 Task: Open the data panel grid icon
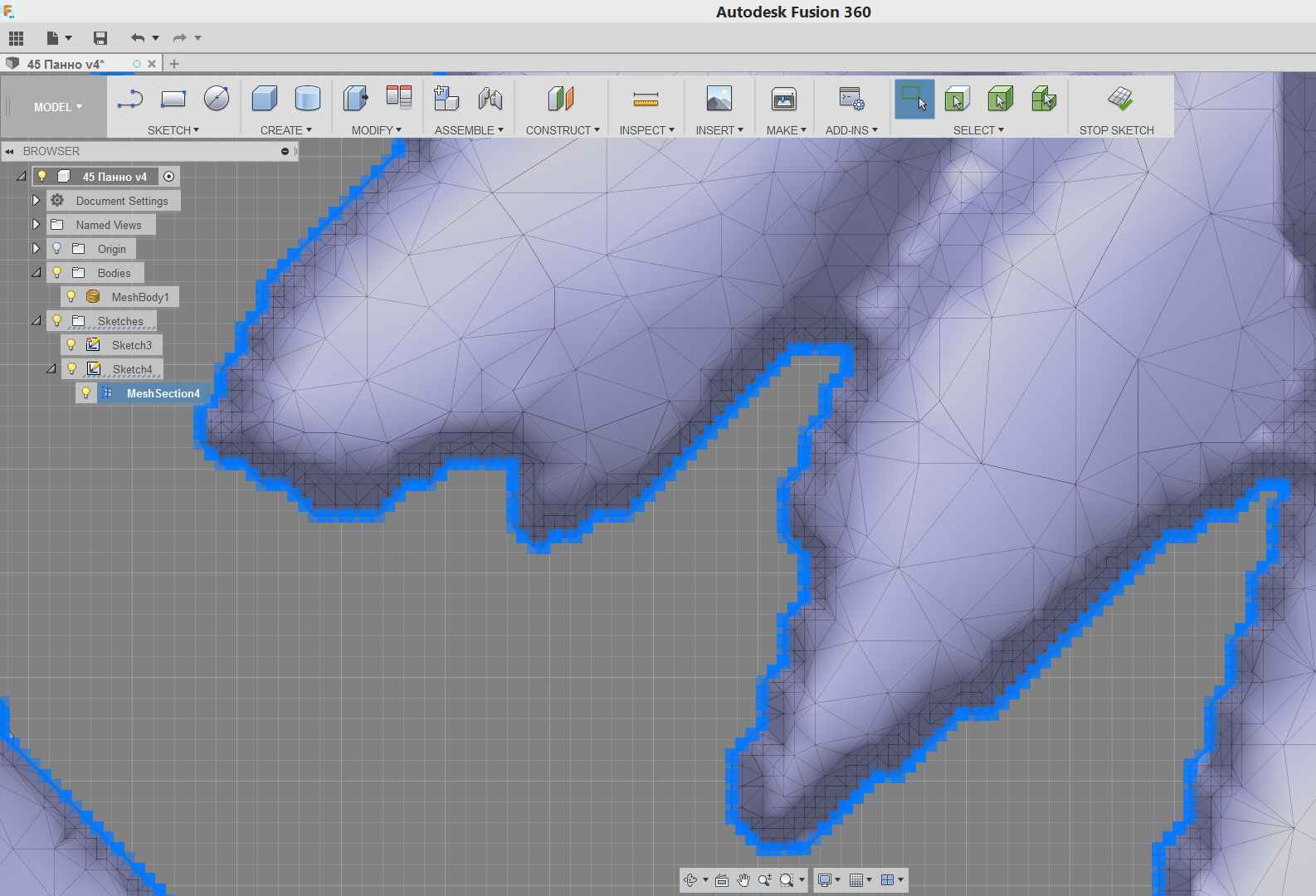[16, 38]
